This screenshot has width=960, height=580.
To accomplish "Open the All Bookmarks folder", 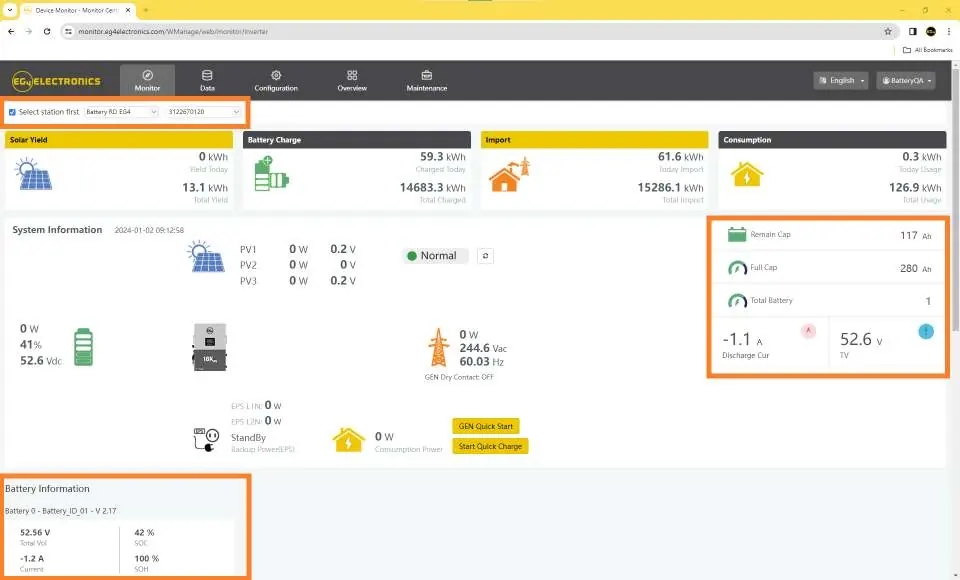I will click(928, 50).
